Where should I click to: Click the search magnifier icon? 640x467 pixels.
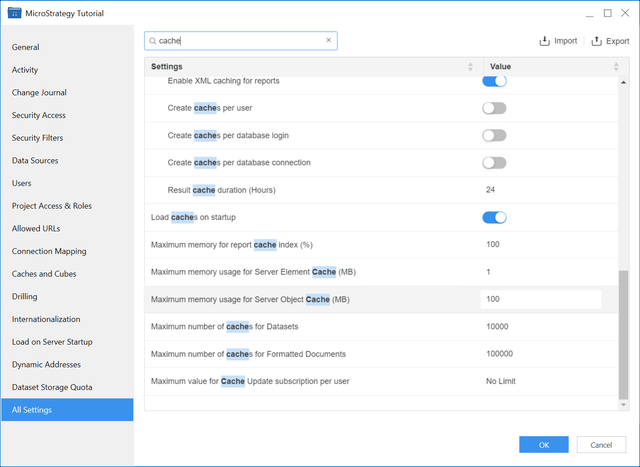(152, 41)
